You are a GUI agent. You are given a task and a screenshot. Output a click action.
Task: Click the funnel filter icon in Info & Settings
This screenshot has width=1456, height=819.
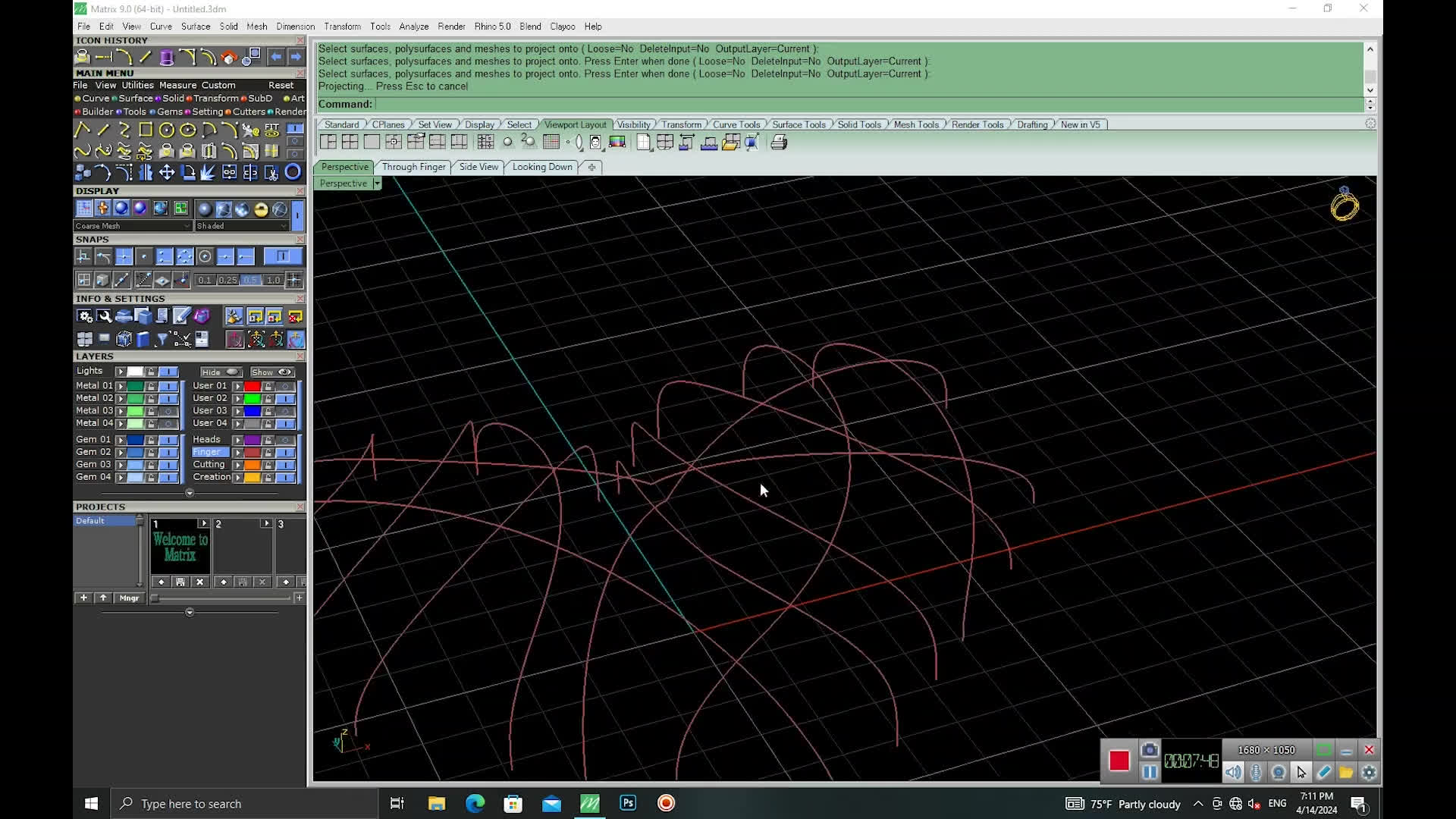click(162, 339)
